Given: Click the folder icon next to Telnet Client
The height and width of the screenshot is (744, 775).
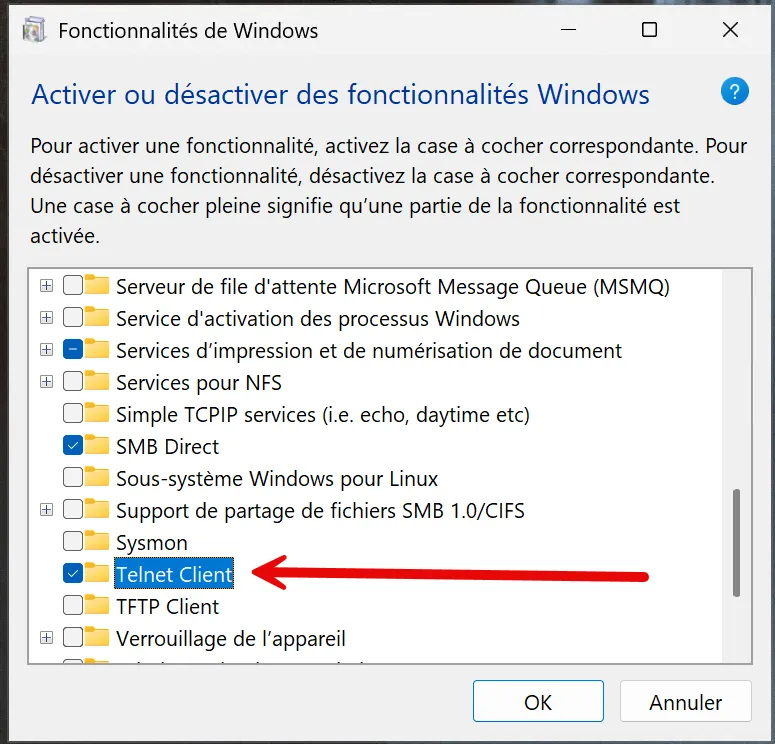Looking at the screenshot, I should (x=96, y=573).
